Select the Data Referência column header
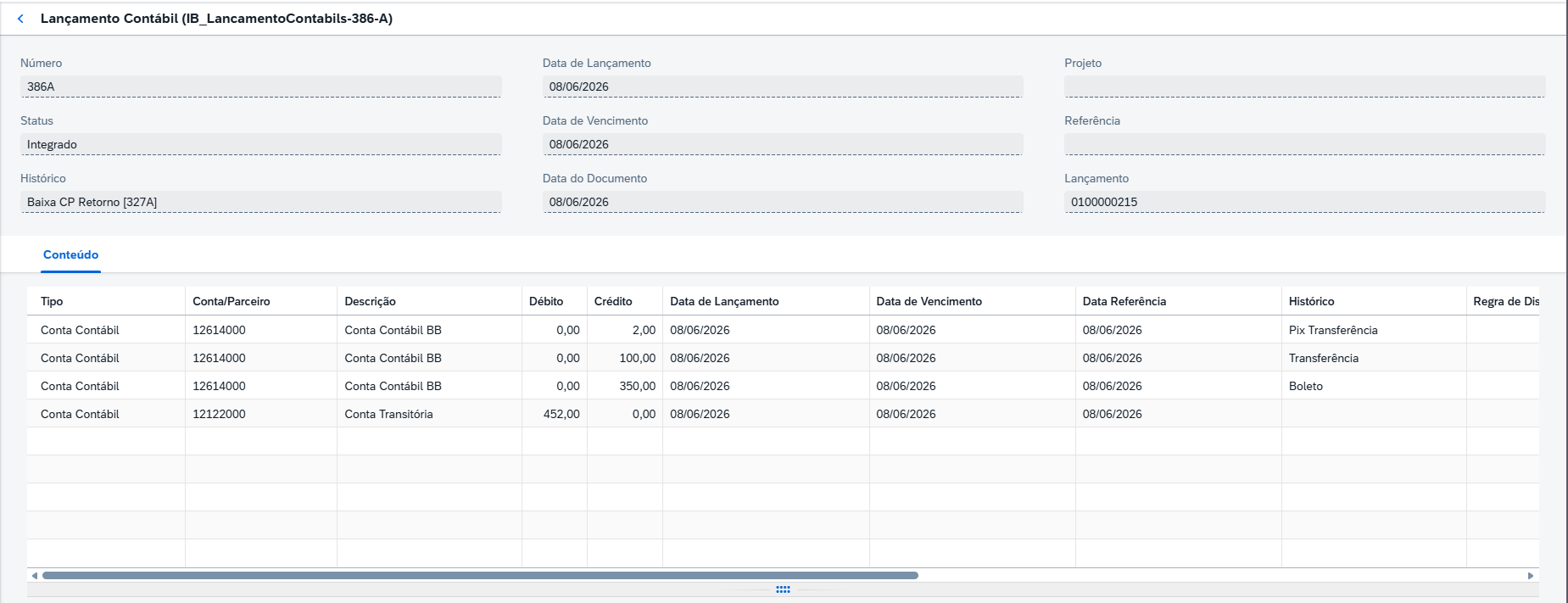The width and height of the screenshot is (1568, 603). click(x=1179, y=301)
